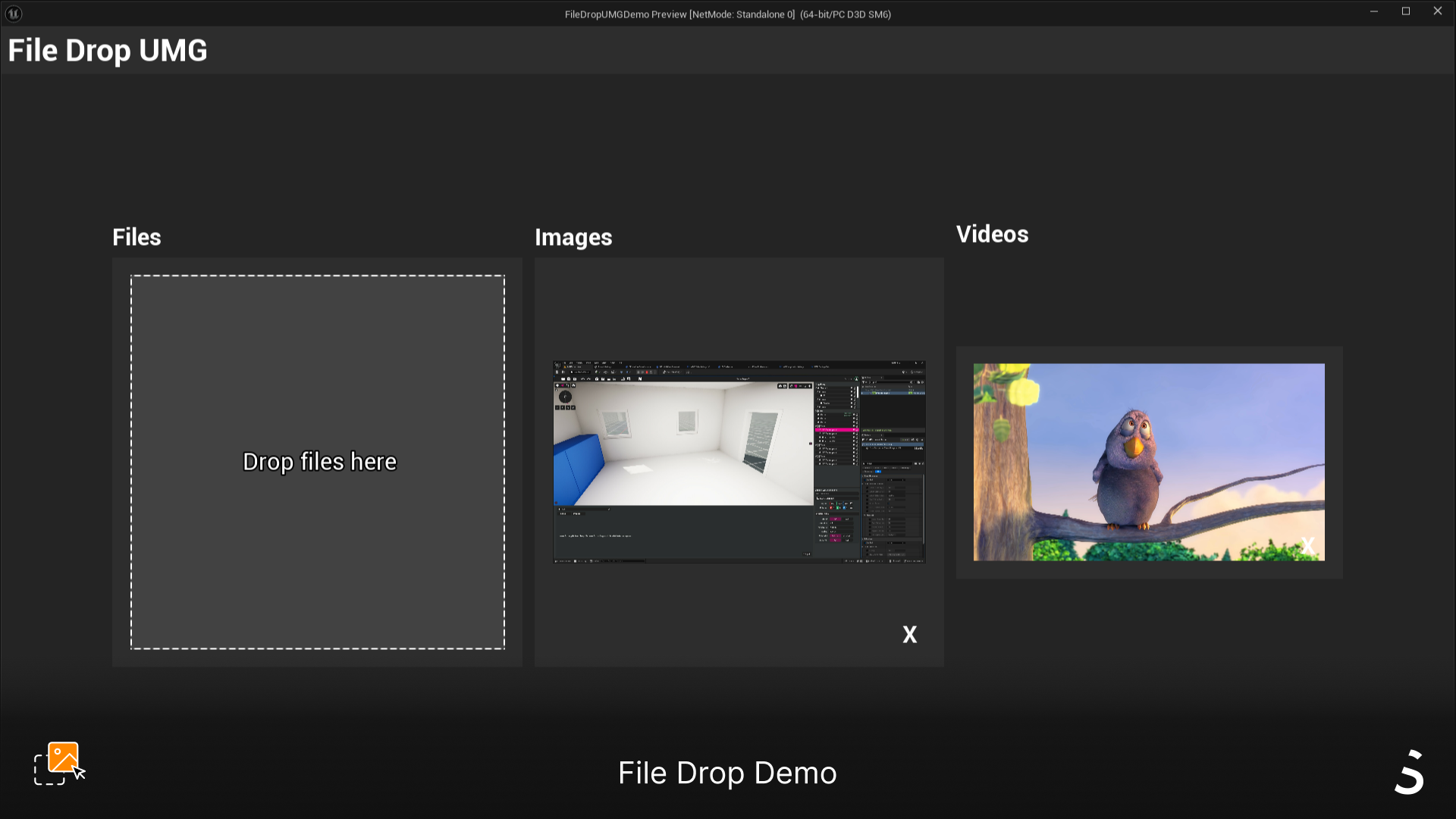Click the File Drop Demo caption

[727, 773]
